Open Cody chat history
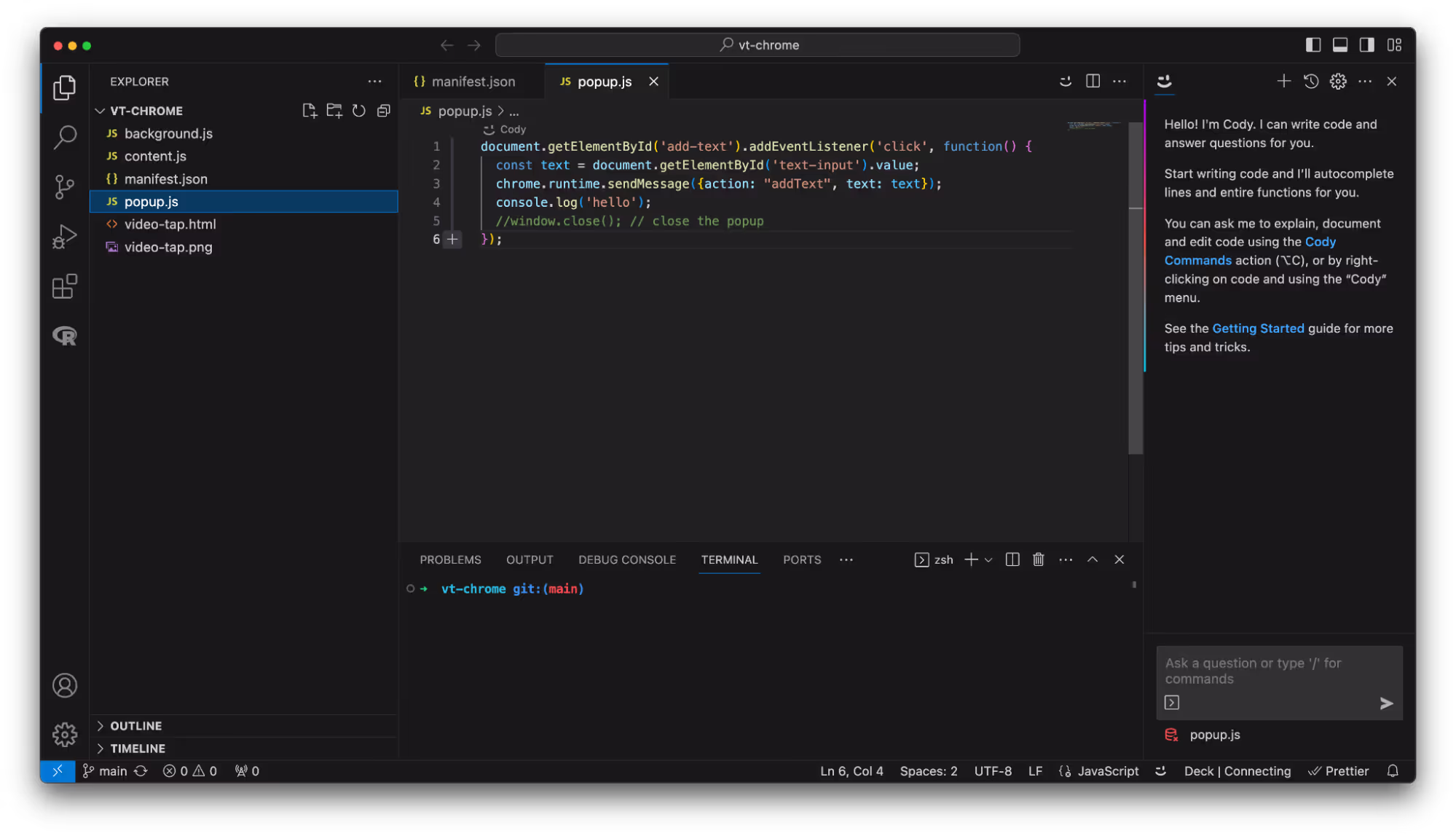 pos(1311,82)
